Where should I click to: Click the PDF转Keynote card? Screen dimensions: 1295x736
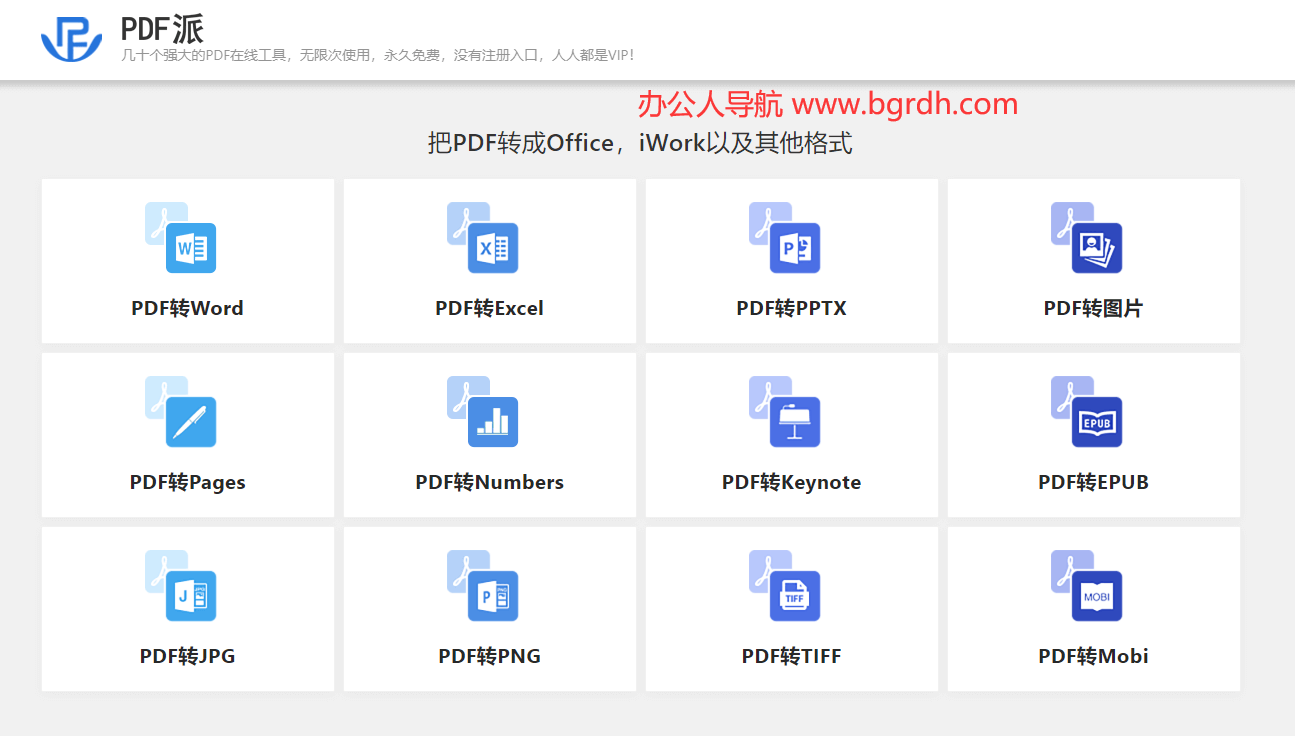[x=791, y=434]
